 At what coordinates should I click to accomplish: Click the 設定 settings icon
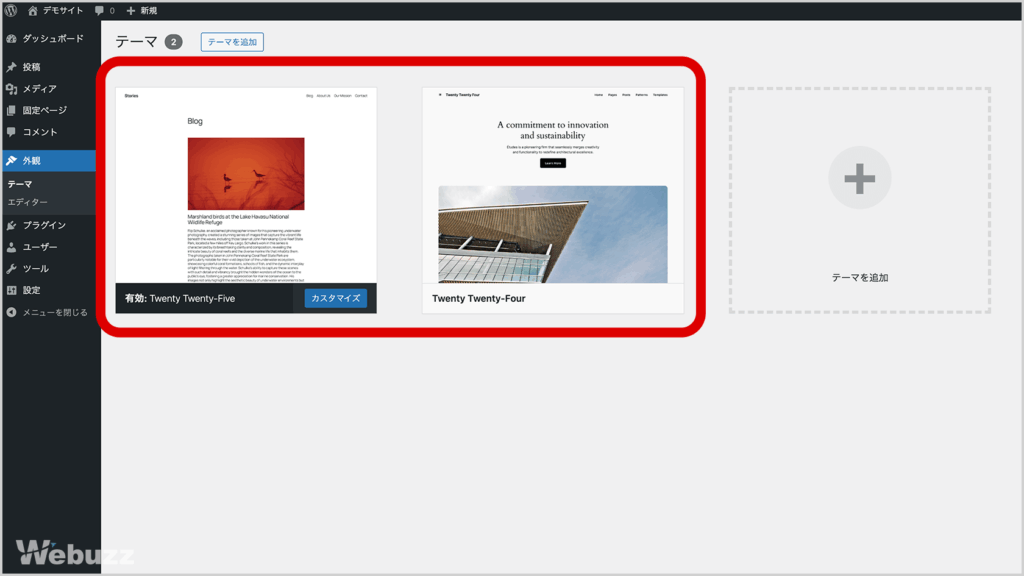pos(12,290)
